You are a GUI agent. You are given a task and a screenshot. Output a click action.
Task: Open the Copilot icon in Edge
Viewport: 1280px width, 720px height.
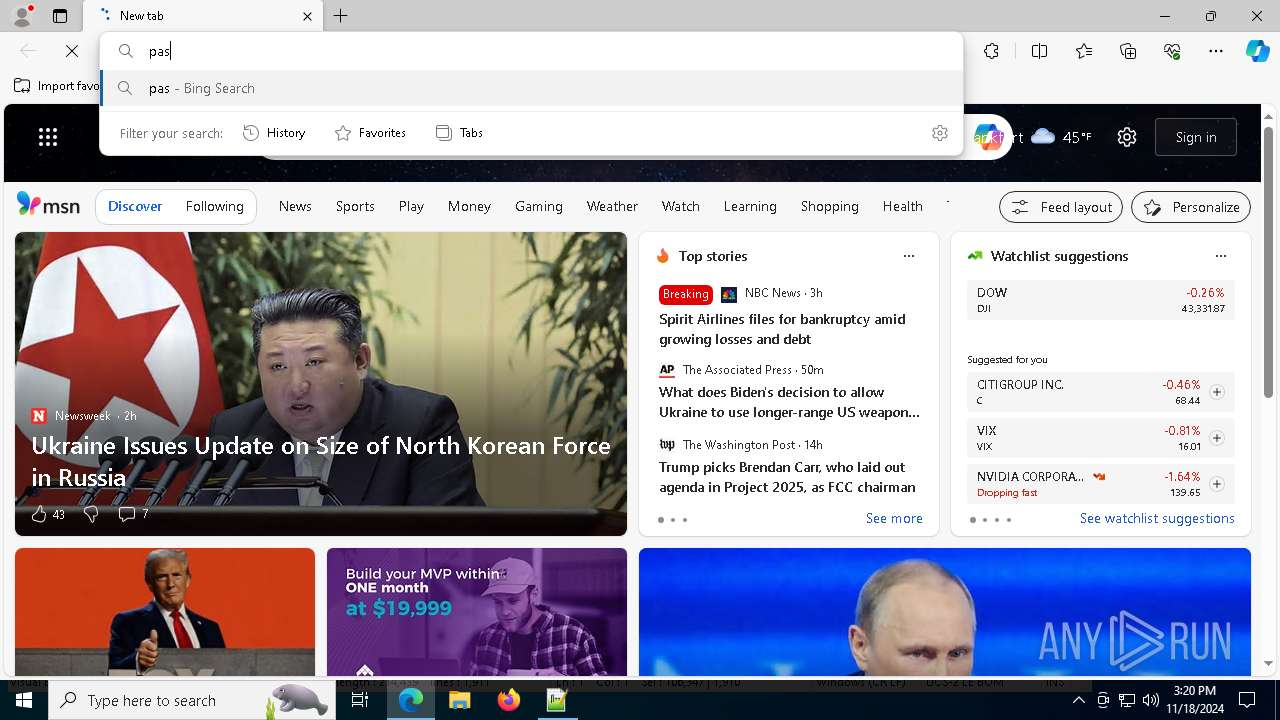(x=1257, y=51)
